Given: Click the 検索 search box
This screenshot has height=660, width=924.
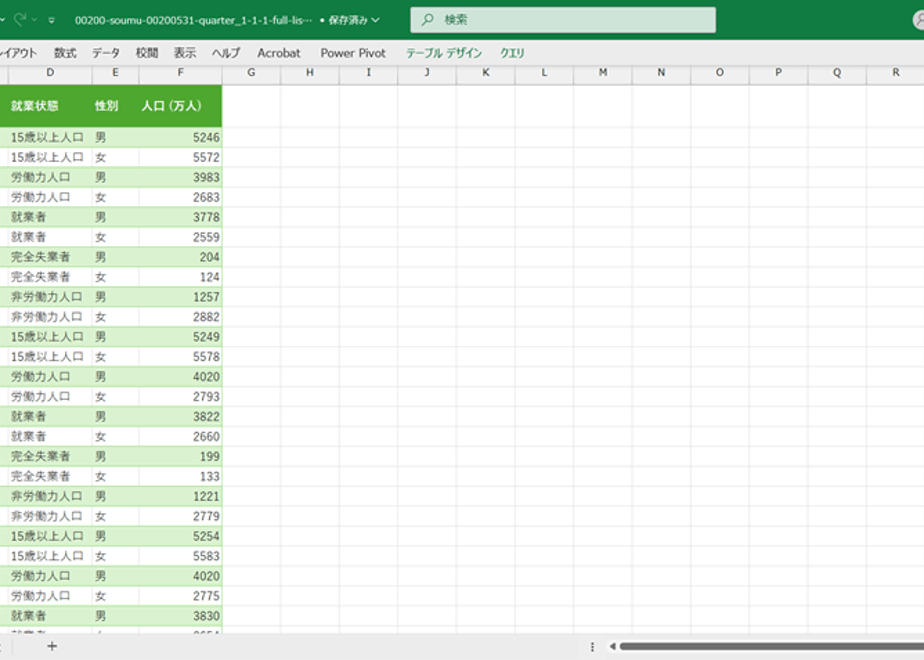Looking at the screenshot, I should point(563,20).
